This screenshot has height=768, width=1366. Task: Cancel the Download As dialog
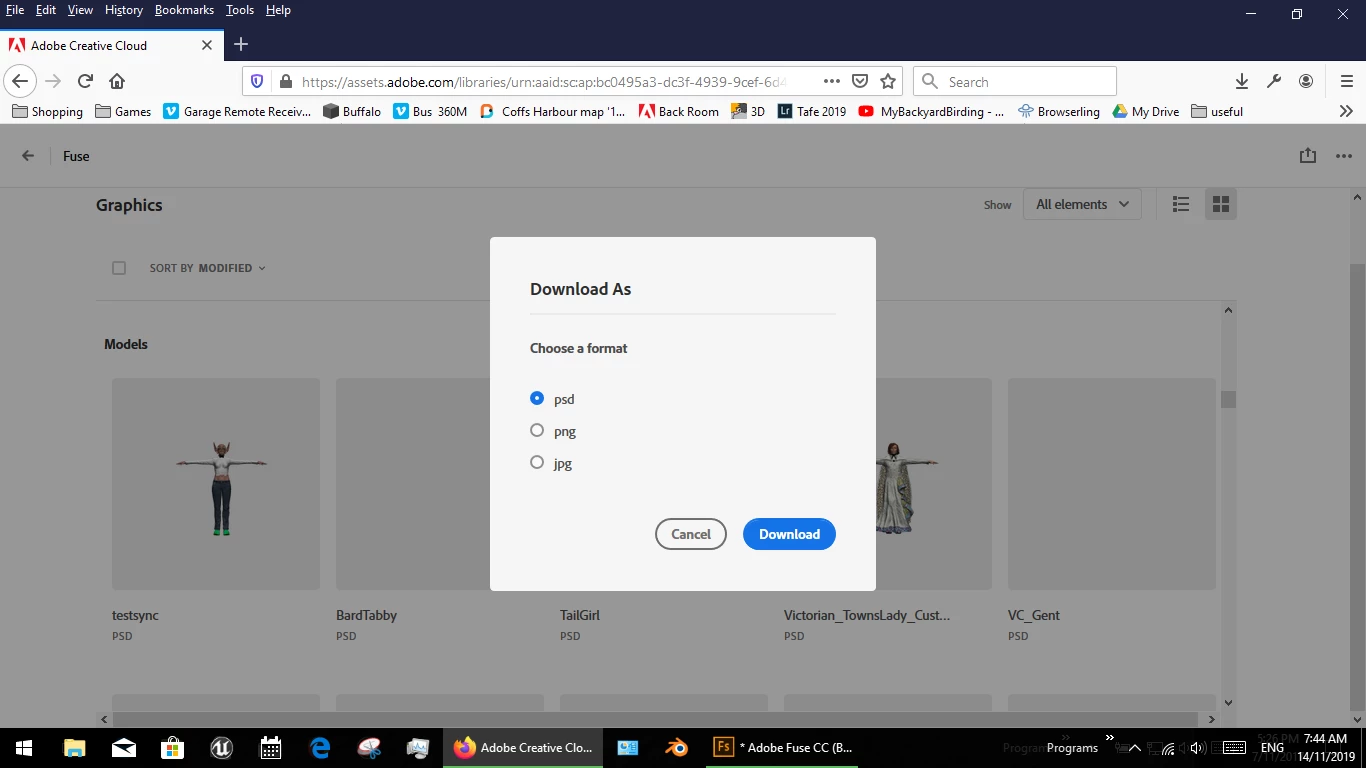click(690, 534)
